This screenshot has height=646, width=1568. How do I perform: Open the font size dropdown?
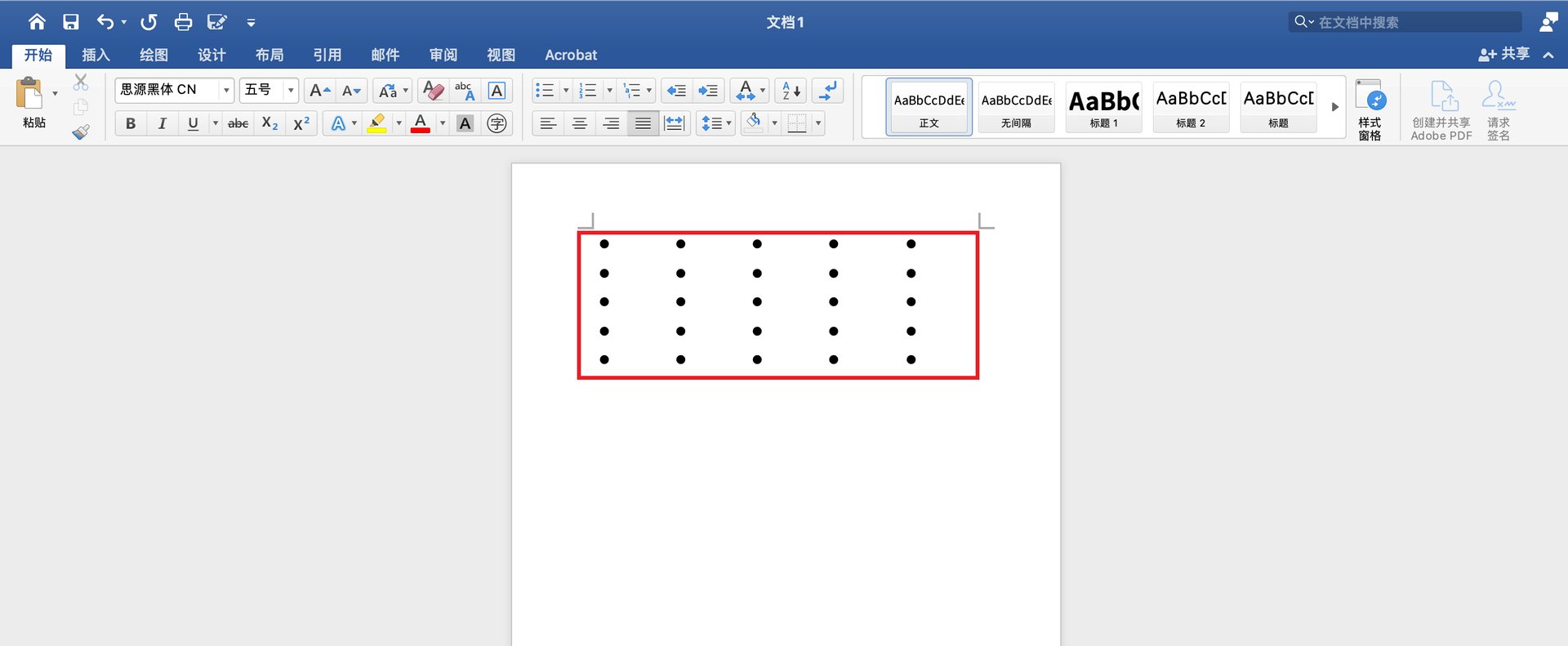[x=290, y=90]
